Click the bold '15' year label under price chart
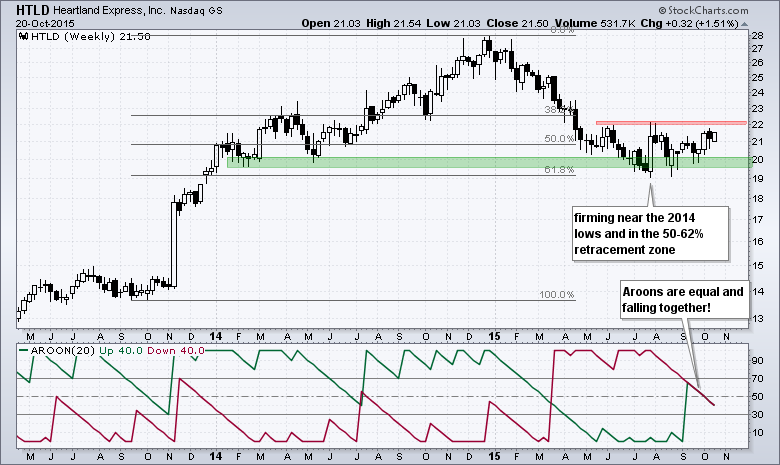Screen dimensions: 780x465 (x=493, y=336)
